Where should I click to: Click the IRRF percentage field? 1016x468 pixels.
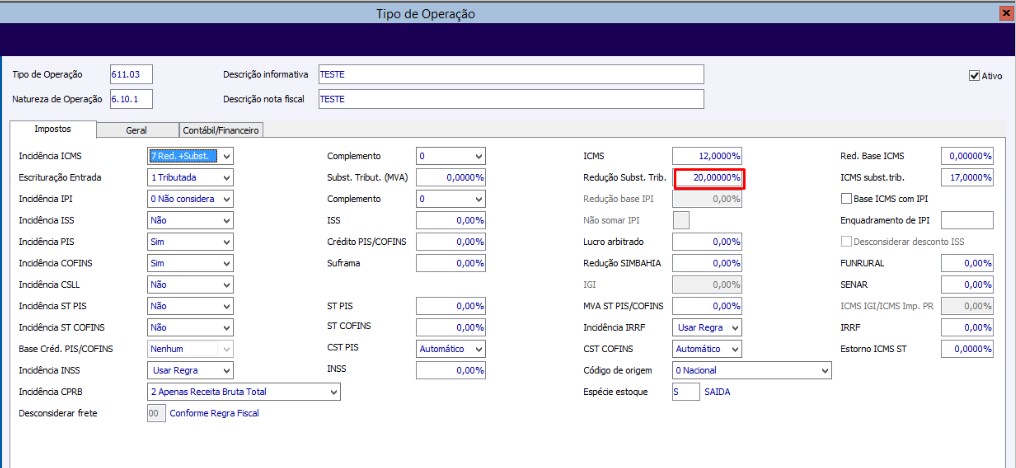tap(967, 327)
